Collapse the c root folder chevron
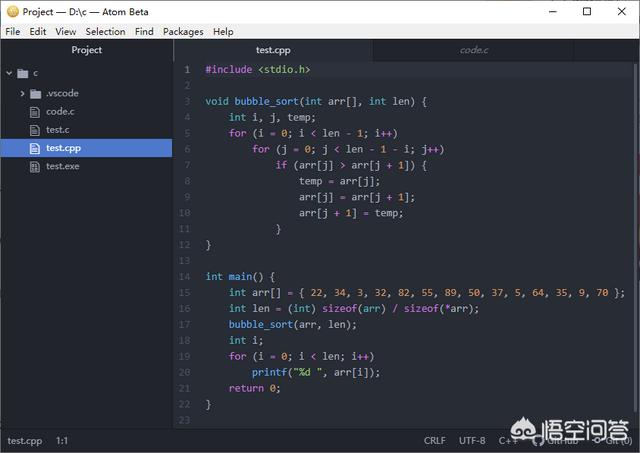 click(x=9, y=73)
